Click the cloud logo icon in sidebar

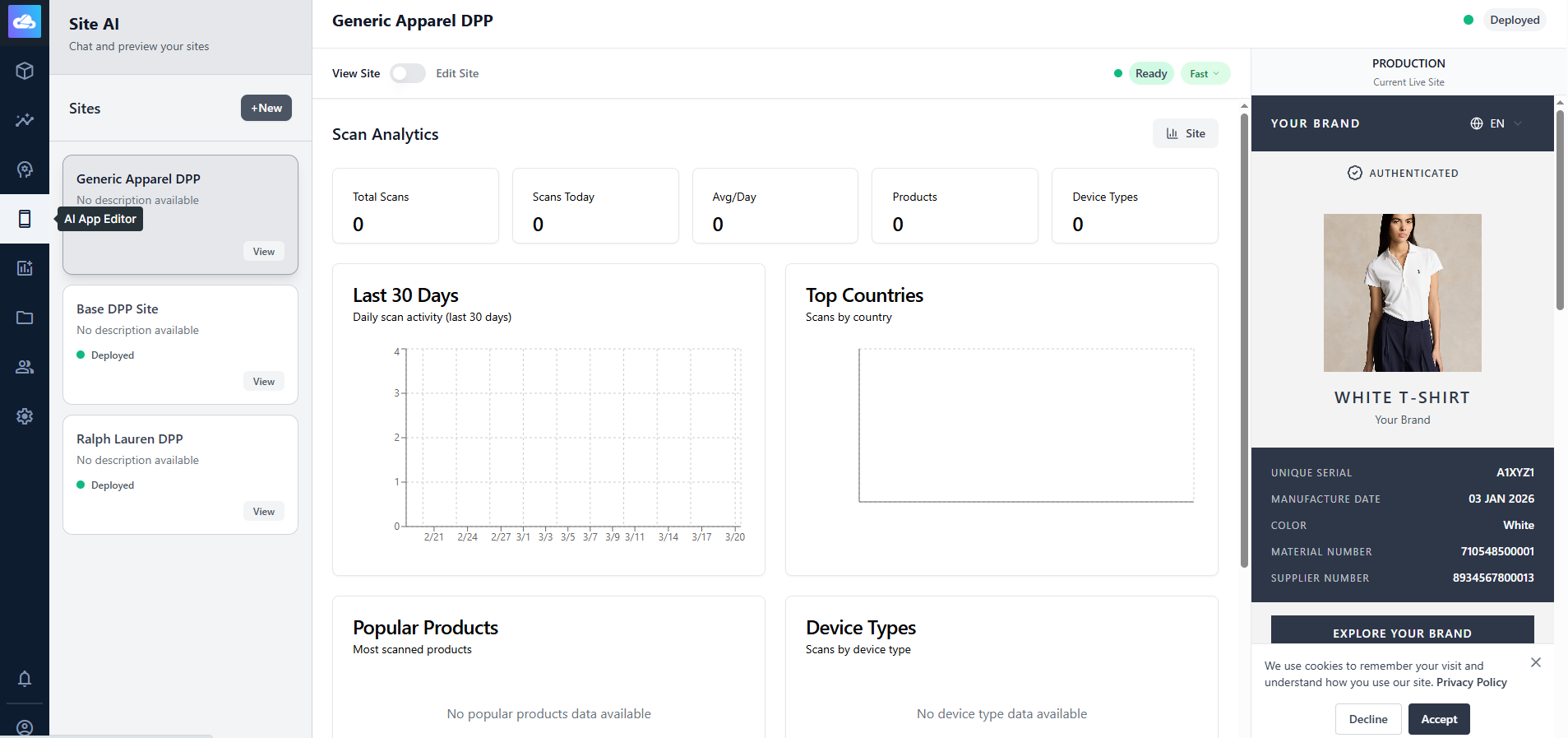(25, 22)
